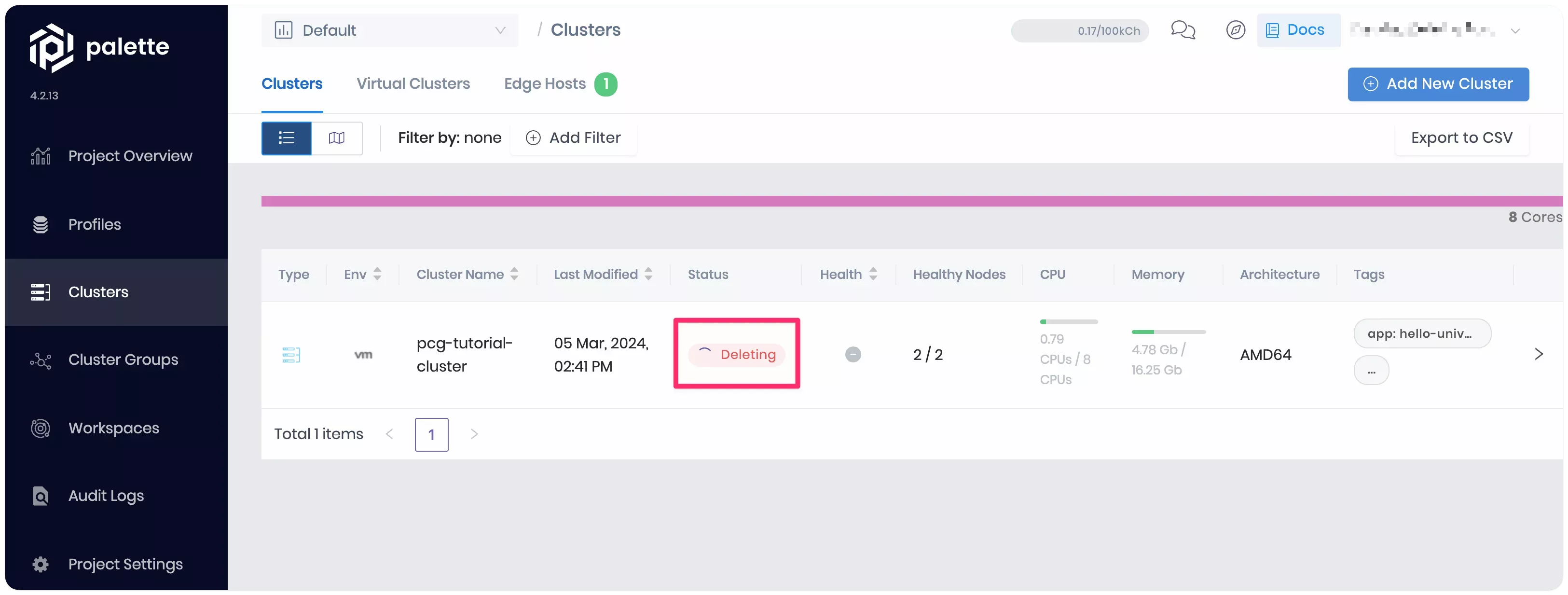The height and width of the screenshot is (595, 1568).
Task: Click the Workspaces icon
Action: coord(40,427)
